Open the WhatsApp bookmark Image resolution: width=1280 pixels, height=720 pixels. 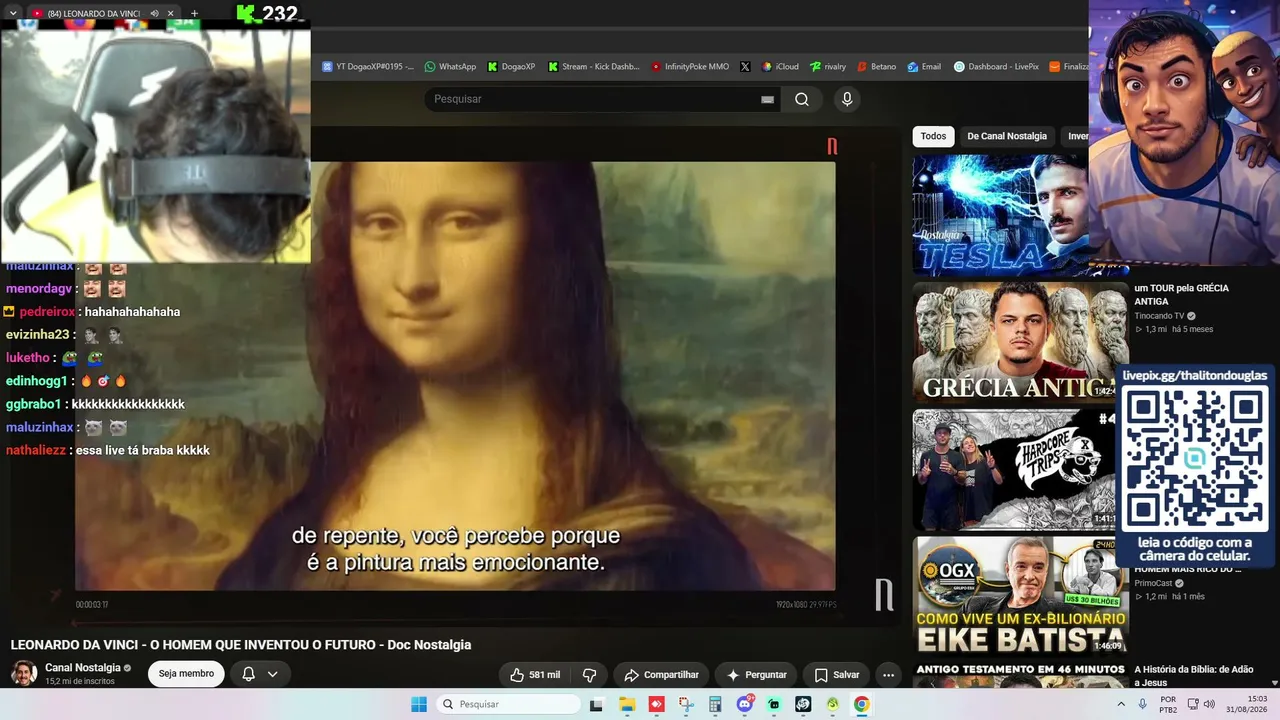pyautogui.click(x=450, y=67)
